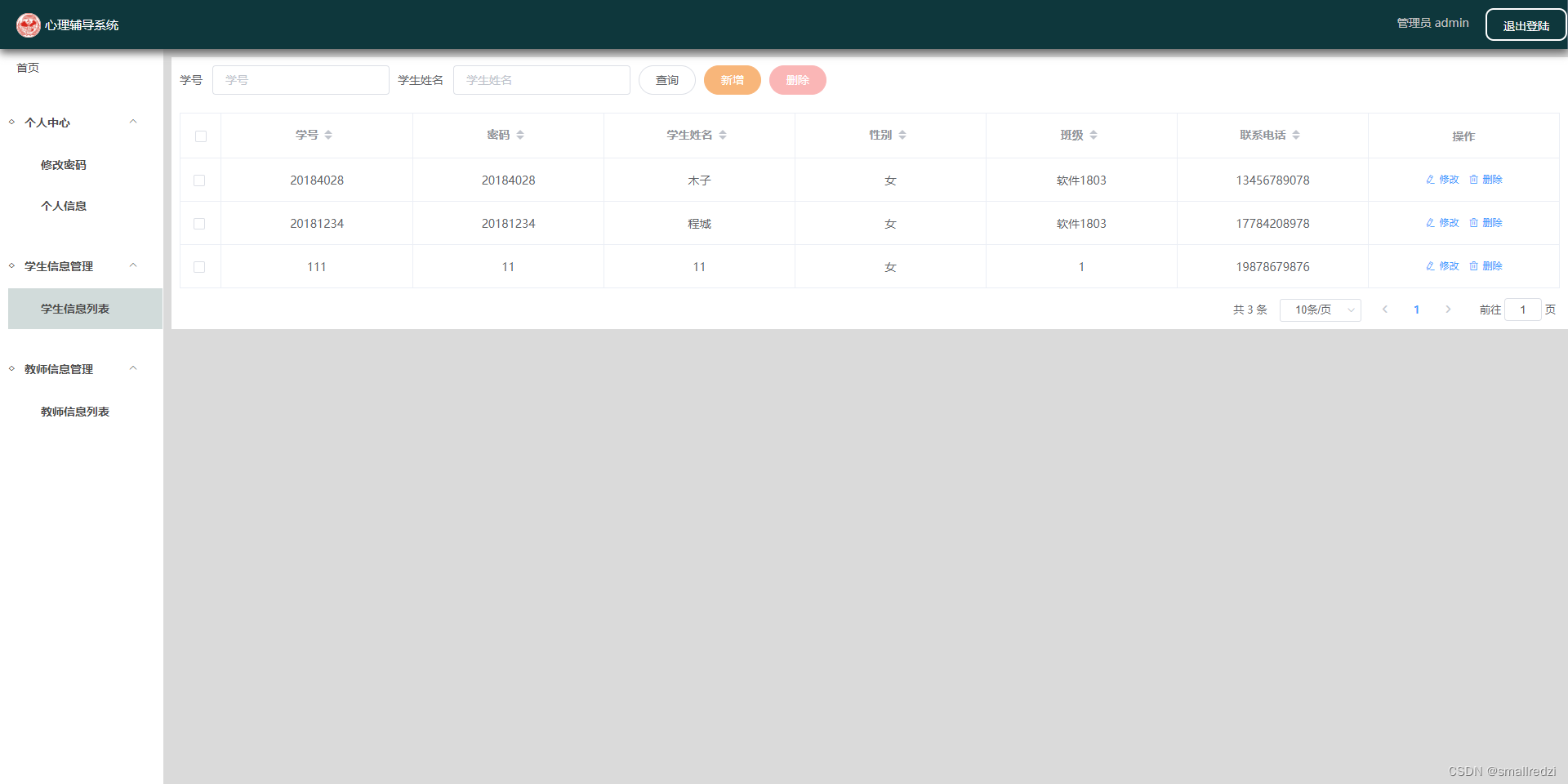
Task: Click the orange 新增 button
Action: [733, 80]
